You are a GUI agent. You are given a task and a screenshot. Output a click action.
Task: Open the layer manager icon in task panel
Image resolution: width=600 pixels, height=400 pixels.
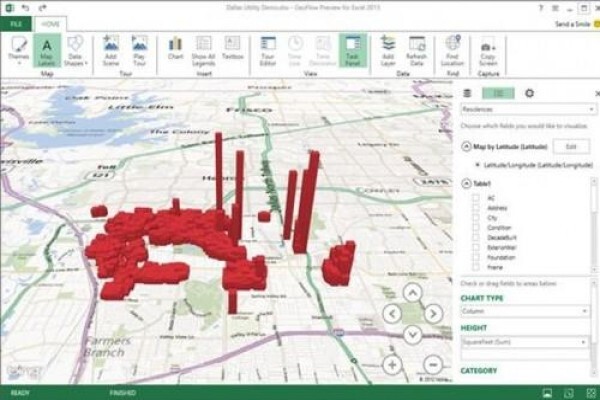click(x=467, y=93)
